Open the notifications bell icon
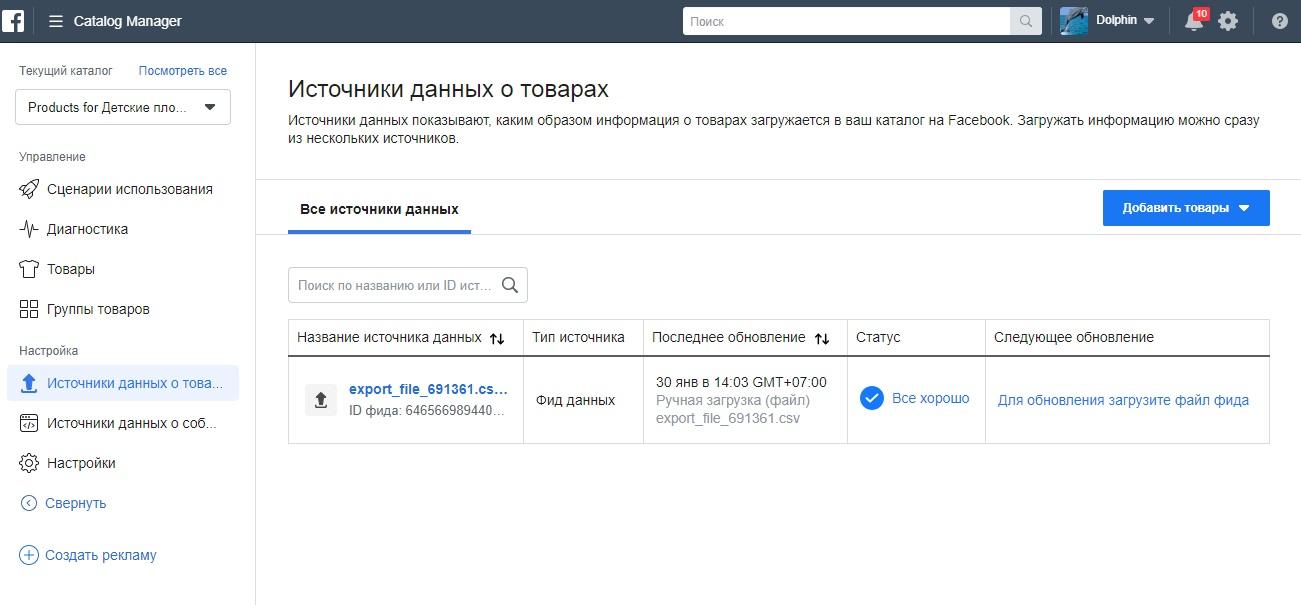This screenshot has height=605, width=1301. pos(1194,21)
